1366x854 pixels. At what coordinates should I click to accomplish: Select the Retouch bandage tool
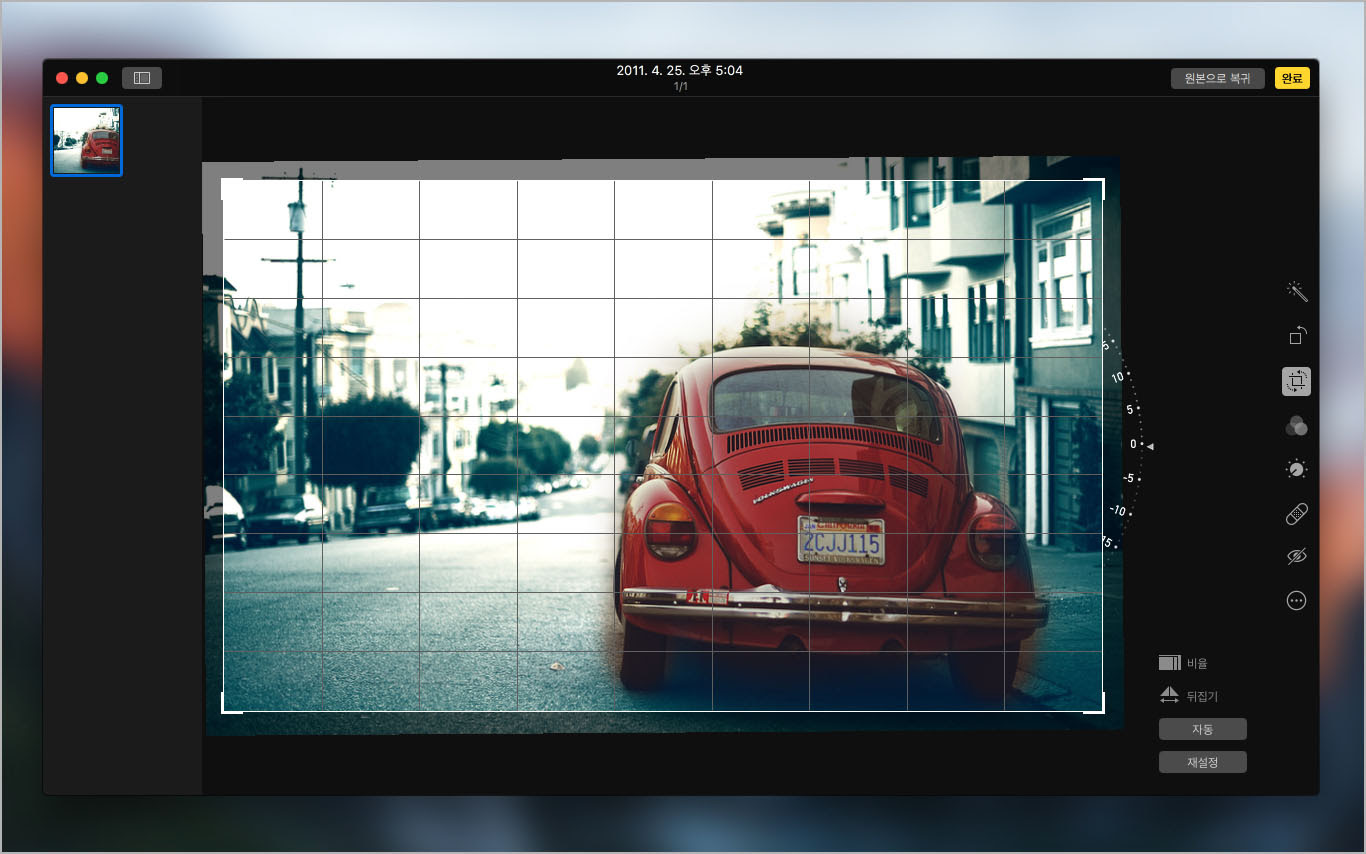pyautogui.click(x=1297, y=514)
